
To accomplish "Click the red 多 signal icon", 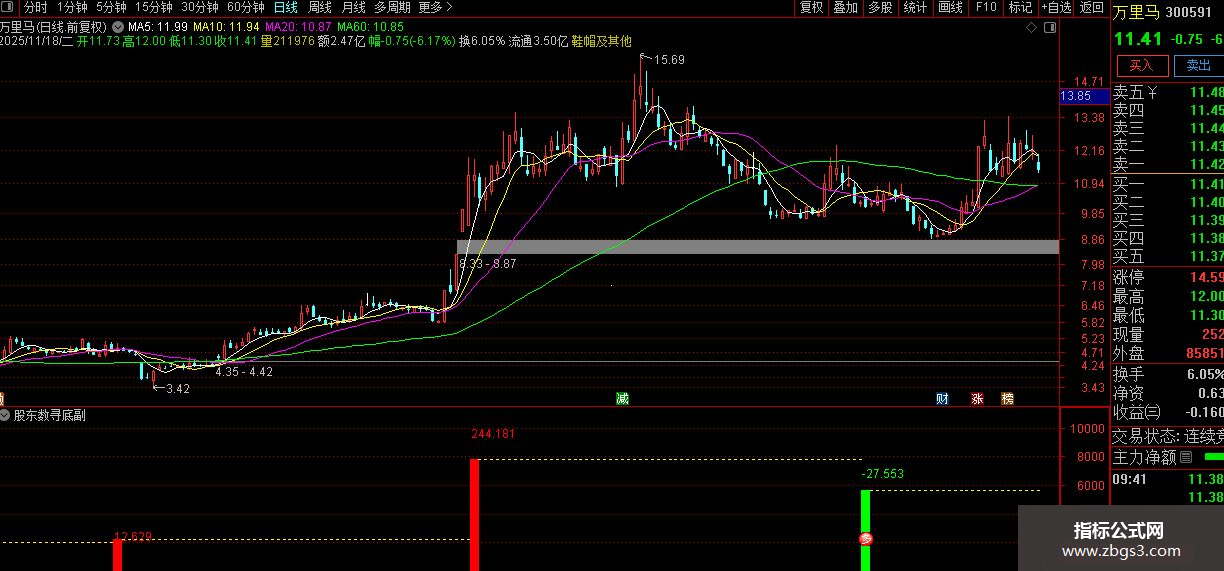I will [x=866, y=538].
